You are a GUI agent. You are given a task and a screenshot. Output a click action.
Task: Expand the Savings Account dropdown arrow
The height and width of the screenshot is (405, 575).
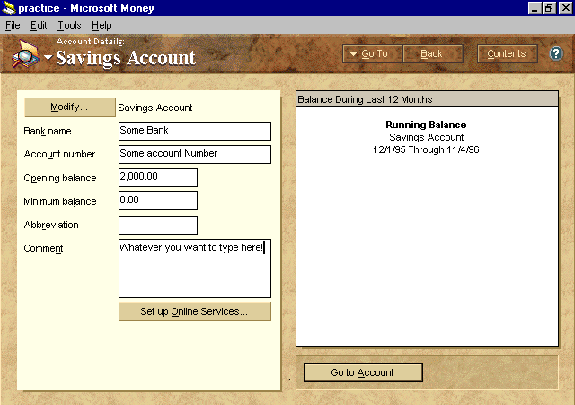48,57
